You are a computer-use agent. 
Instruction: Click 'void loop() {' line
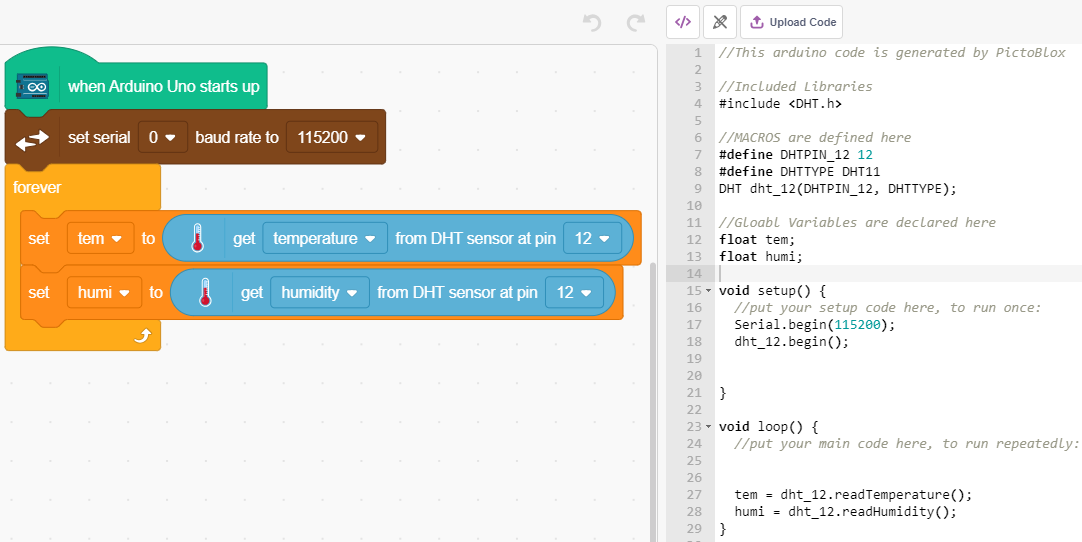coord(768,427)
